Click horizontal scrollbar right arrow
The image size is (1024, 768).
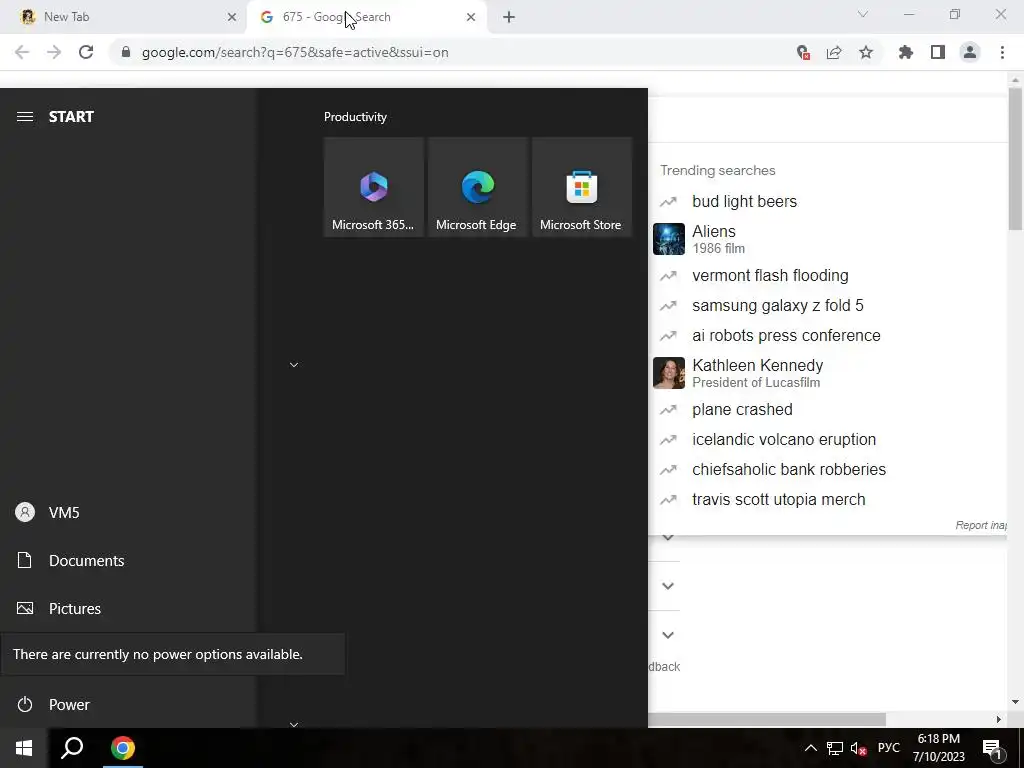[999, 719]
